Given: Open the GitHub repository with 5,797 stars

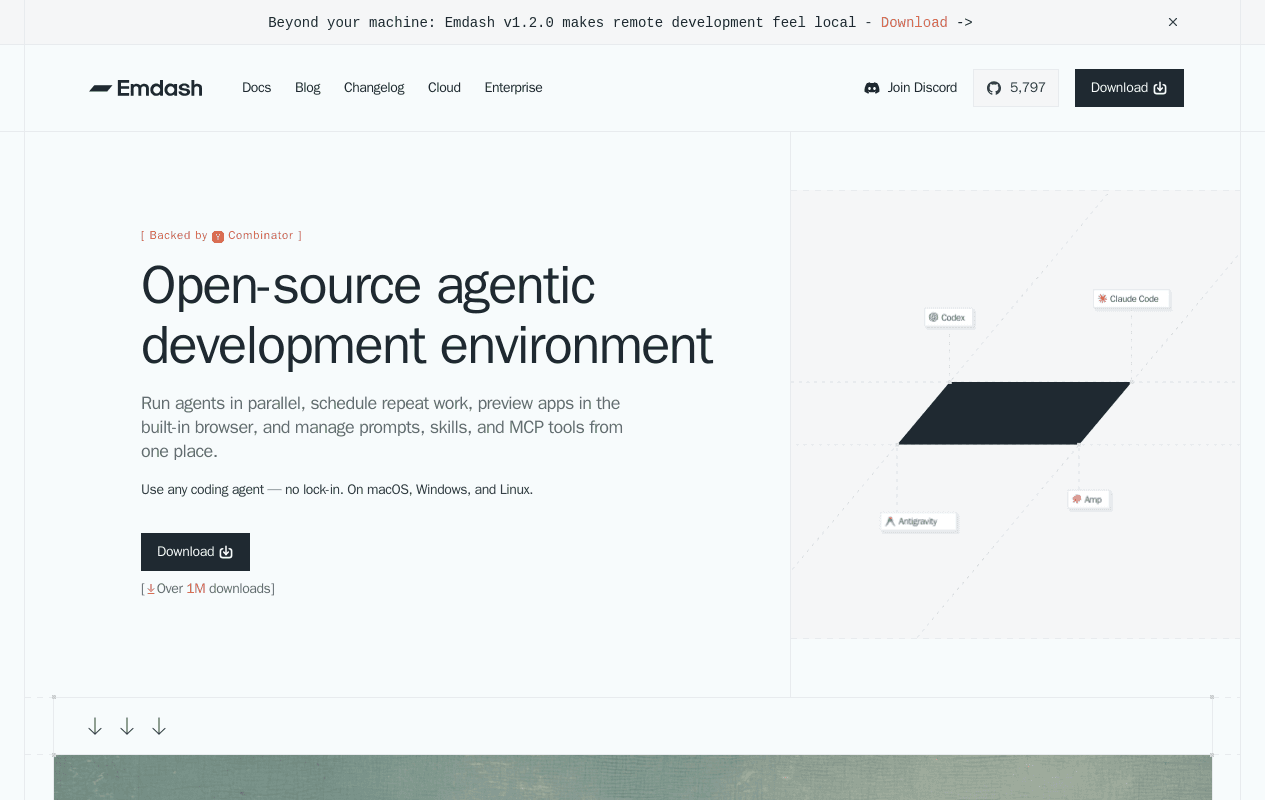Looking at the screenshot, I should [1015, 88].
